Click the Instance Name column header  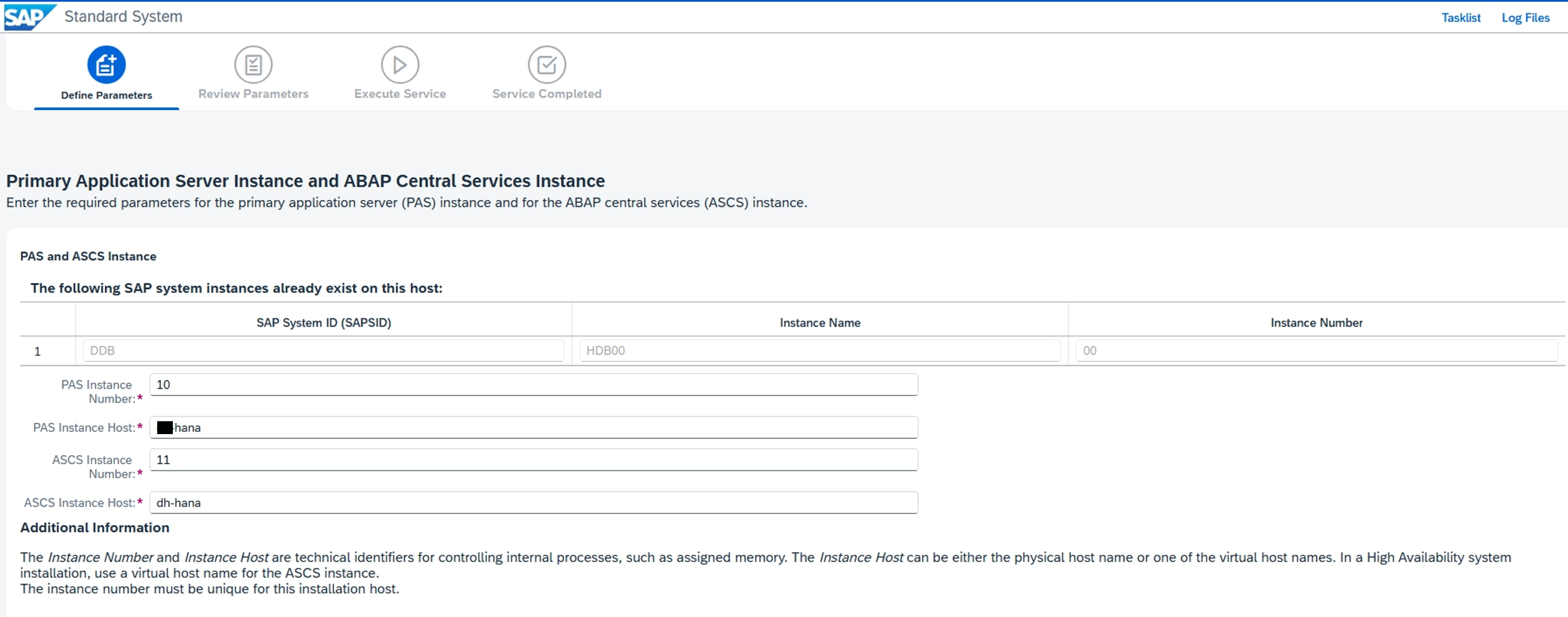(820, 323)
